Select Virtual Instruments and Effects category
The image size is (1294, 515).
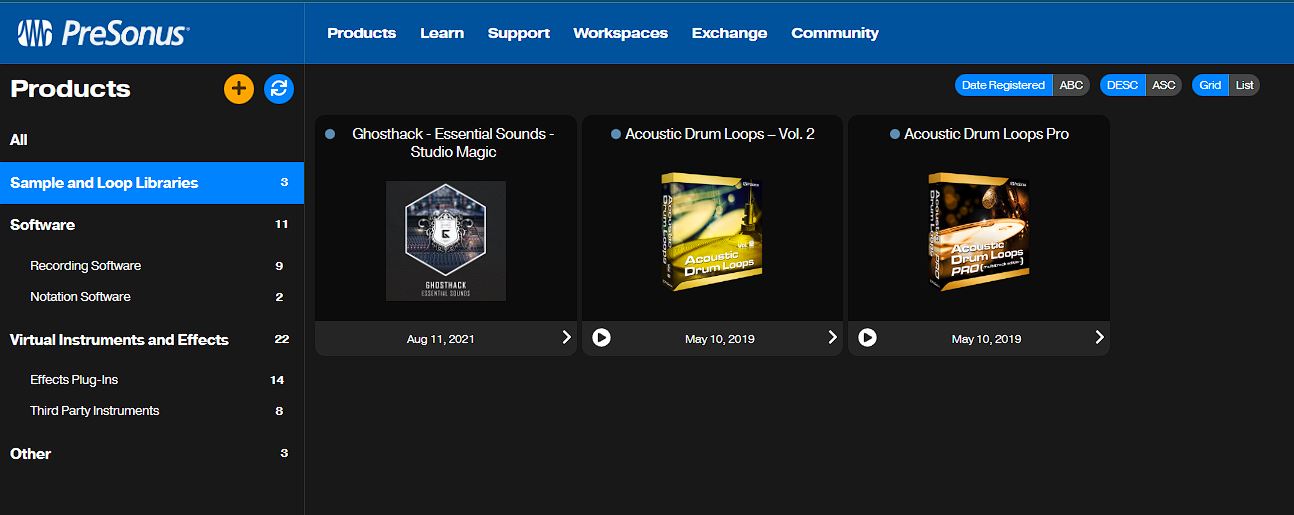pyautogui.click(x=152, y=340)
